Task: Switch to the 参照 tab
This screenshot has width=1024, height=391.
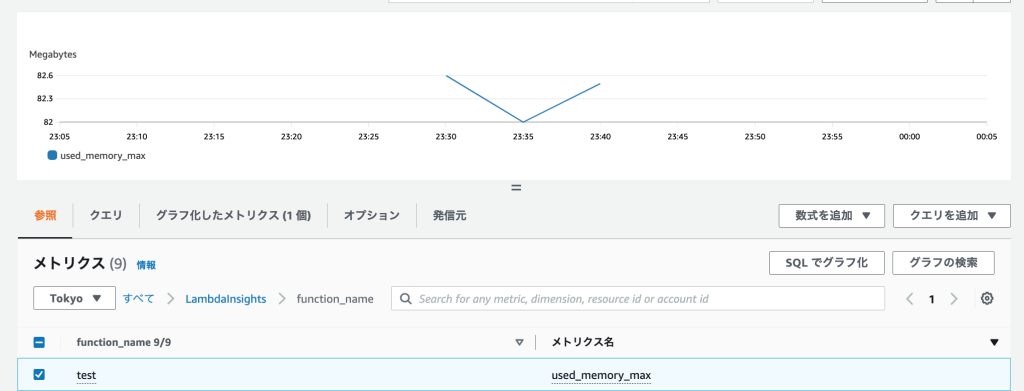Action: pyautogui.click(x=46, y=215)
